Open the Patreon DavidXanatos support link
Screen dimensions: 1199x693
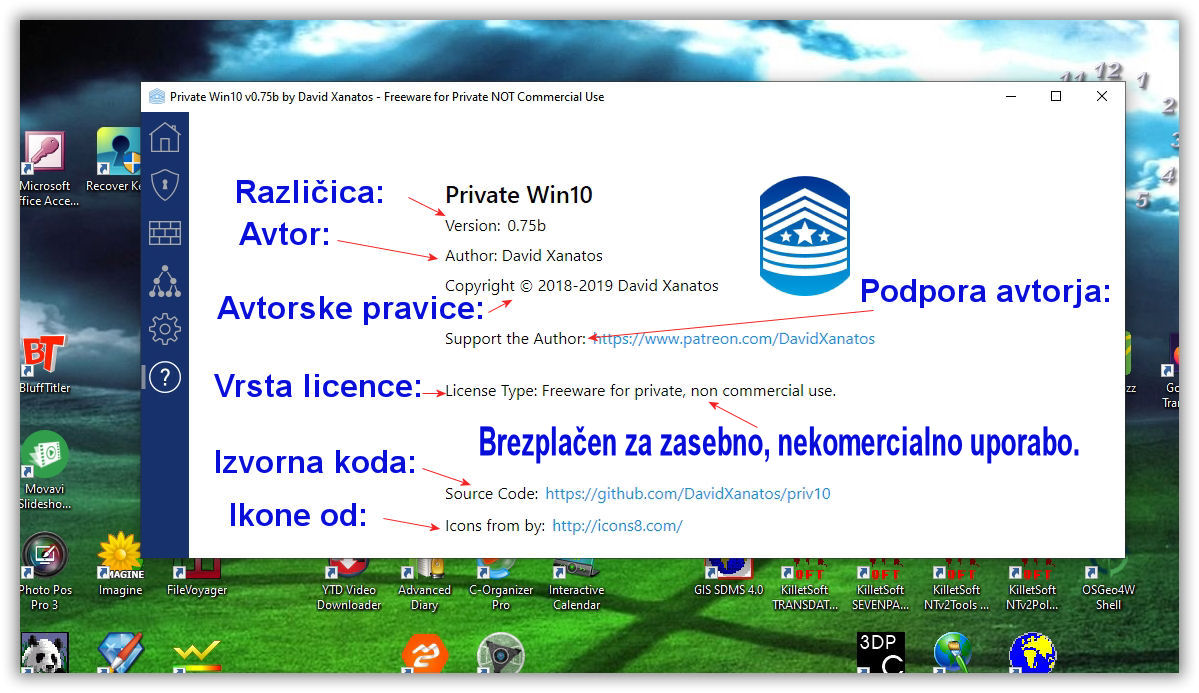point(734,339)
